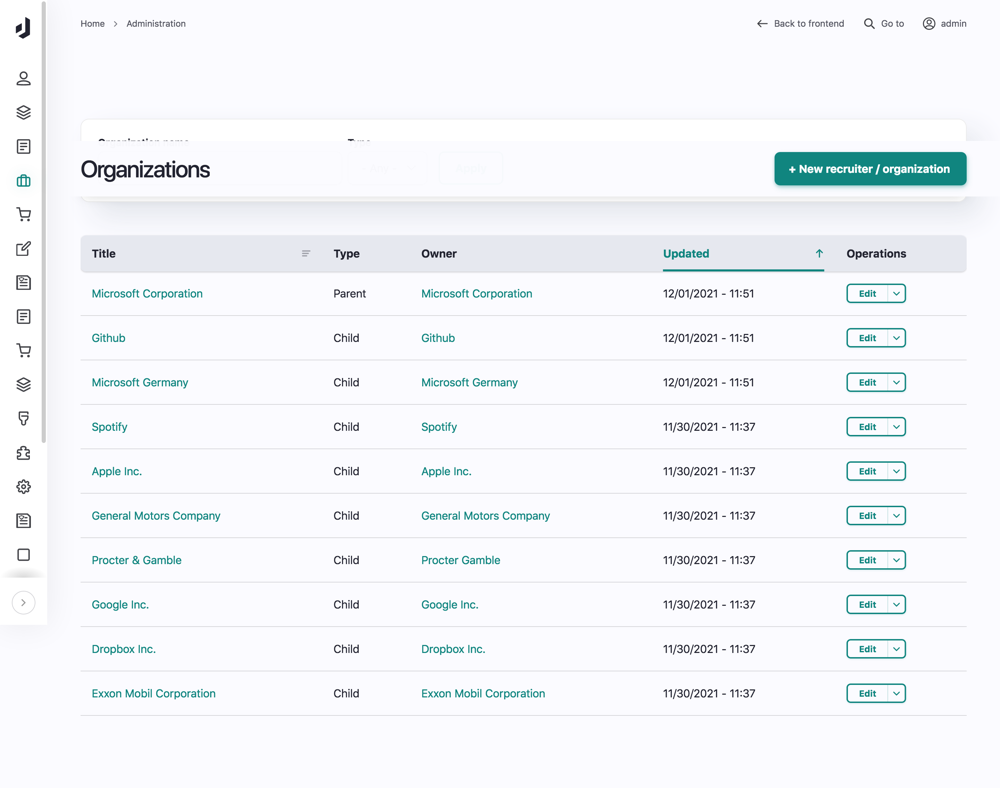
Task: Open the paint brush sidebar icon
Action: 24,419
